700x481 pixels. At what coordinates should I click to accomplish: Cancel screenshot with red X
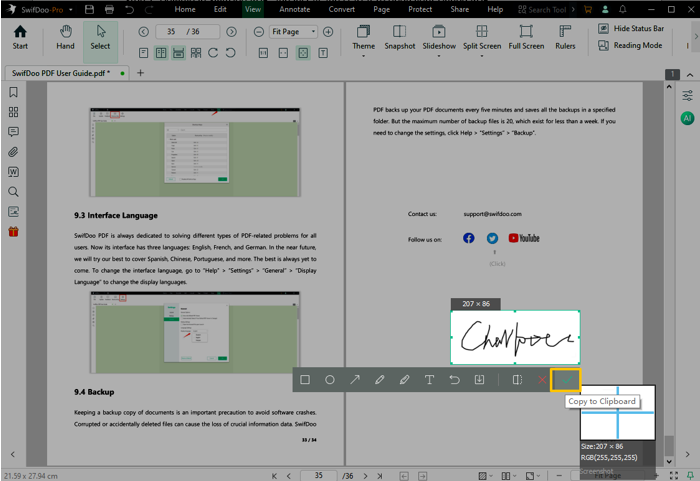point(542,380)
